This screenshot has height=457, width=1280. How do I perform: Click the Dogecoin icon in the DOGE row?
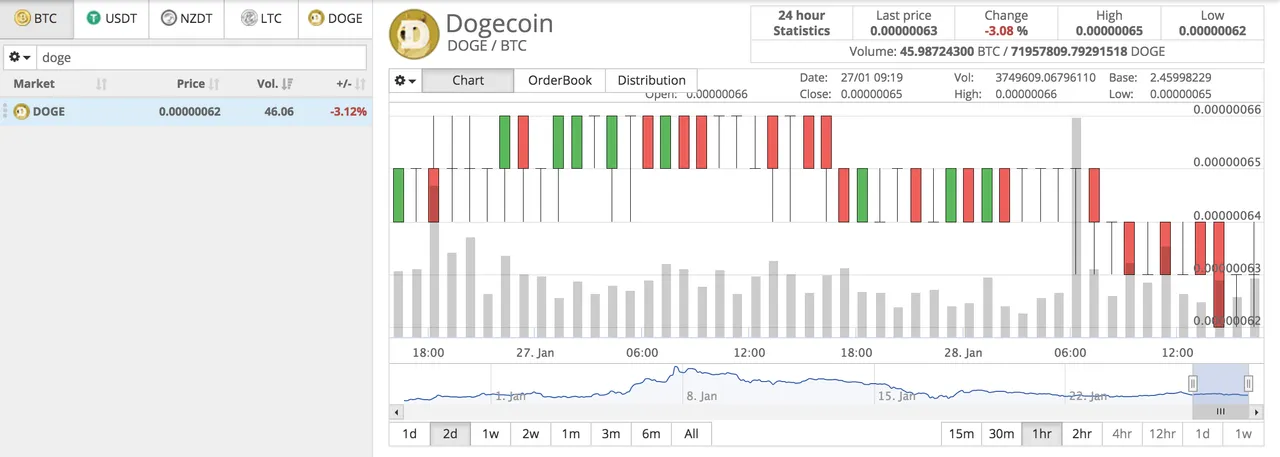pos(21,112)
